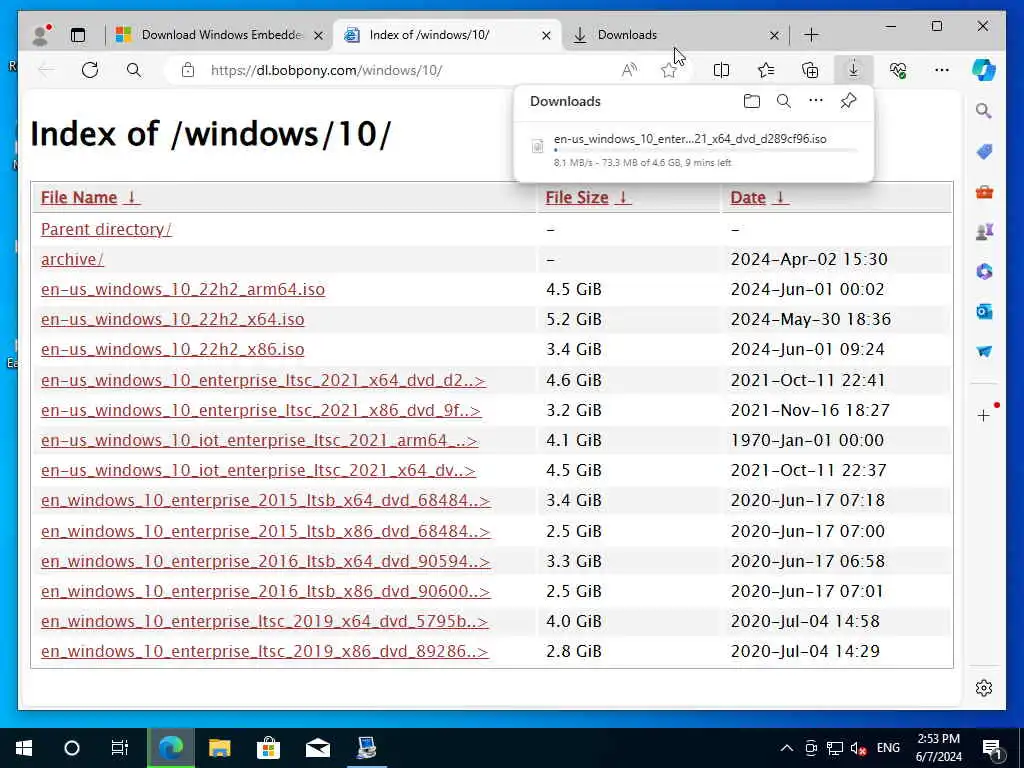Open sidebar Games chess icon
This screenshot has height=768, width=1024.
pyautogui.click(x=984, y=231)
